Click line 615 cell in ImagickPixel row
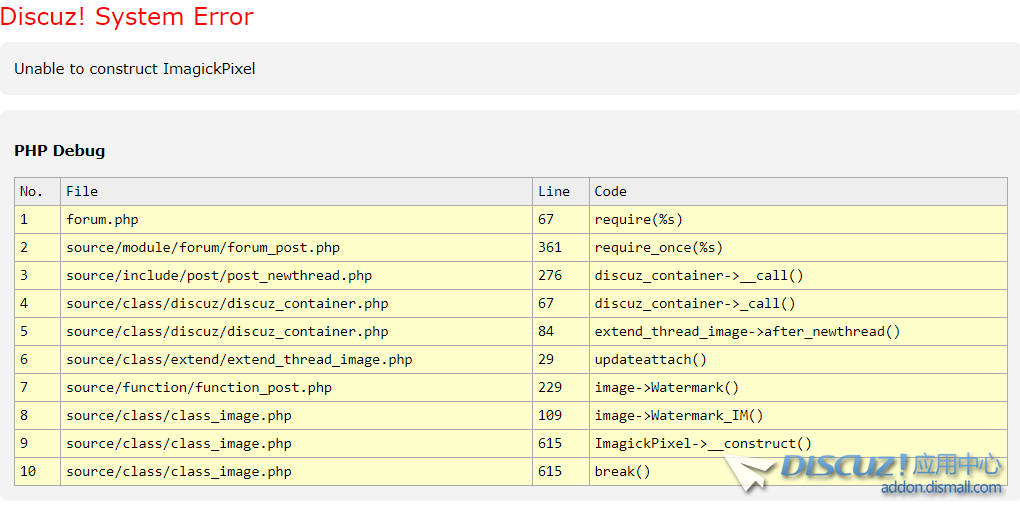The width and height of the screenshot is (1020, 513). 561,443
